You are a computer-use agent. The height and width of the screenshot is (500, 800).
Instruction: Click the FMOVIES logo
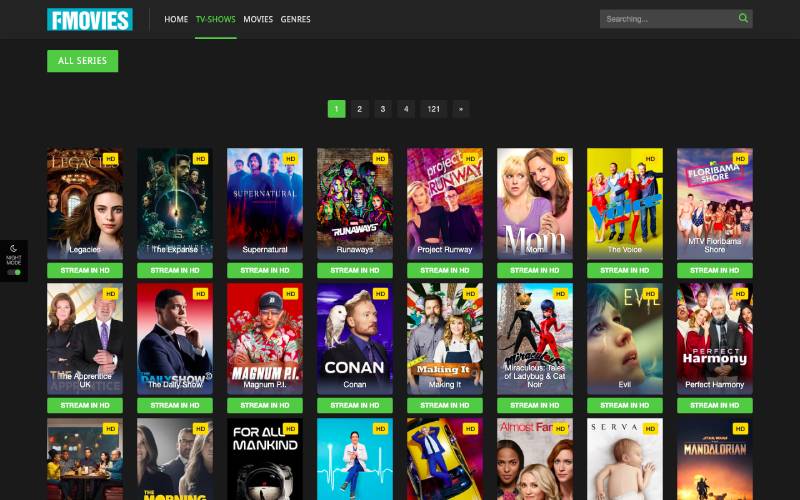click(x=90, y=19)
